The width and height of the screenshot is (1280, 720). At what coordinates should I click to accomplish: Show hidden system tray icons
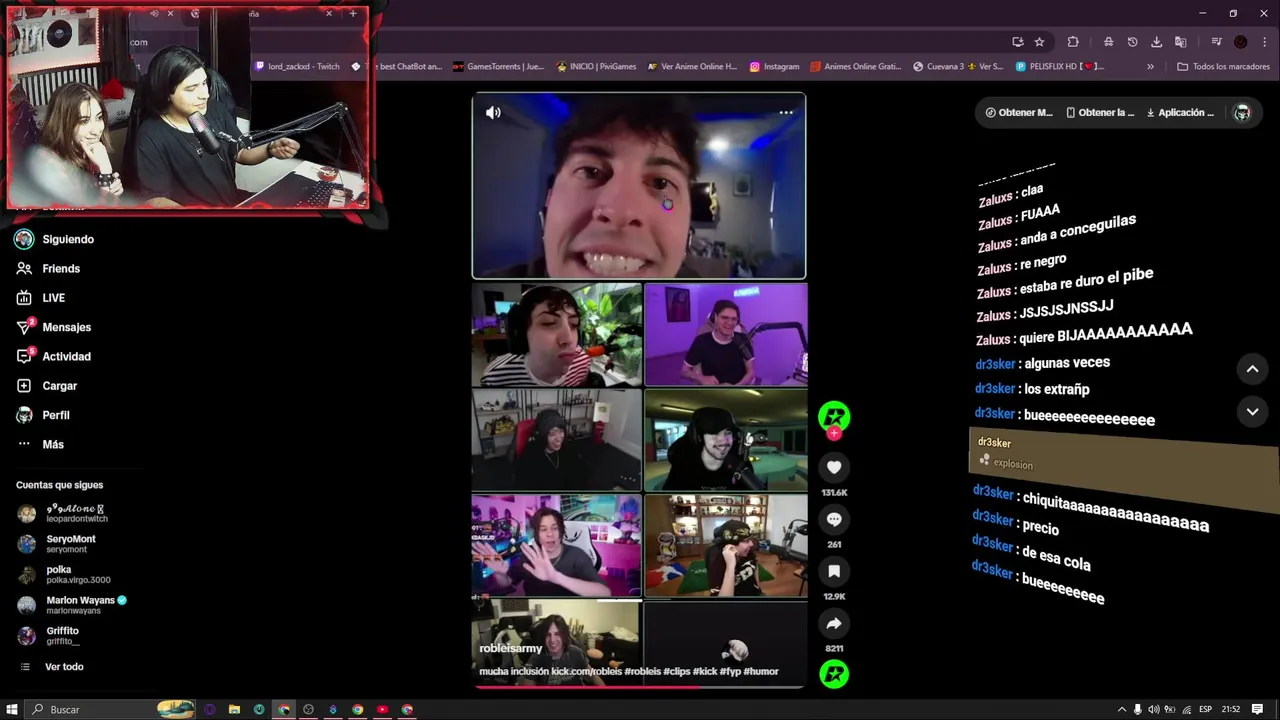tap(1121, 709)
